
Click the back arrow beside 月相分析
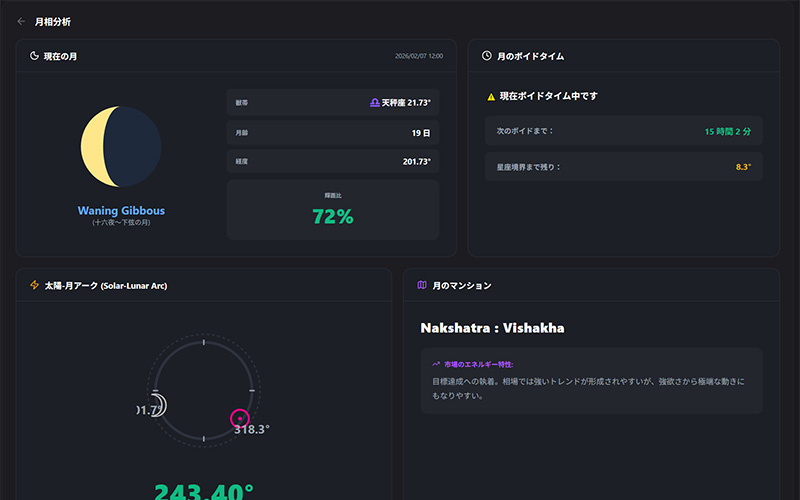coord(21,21)
